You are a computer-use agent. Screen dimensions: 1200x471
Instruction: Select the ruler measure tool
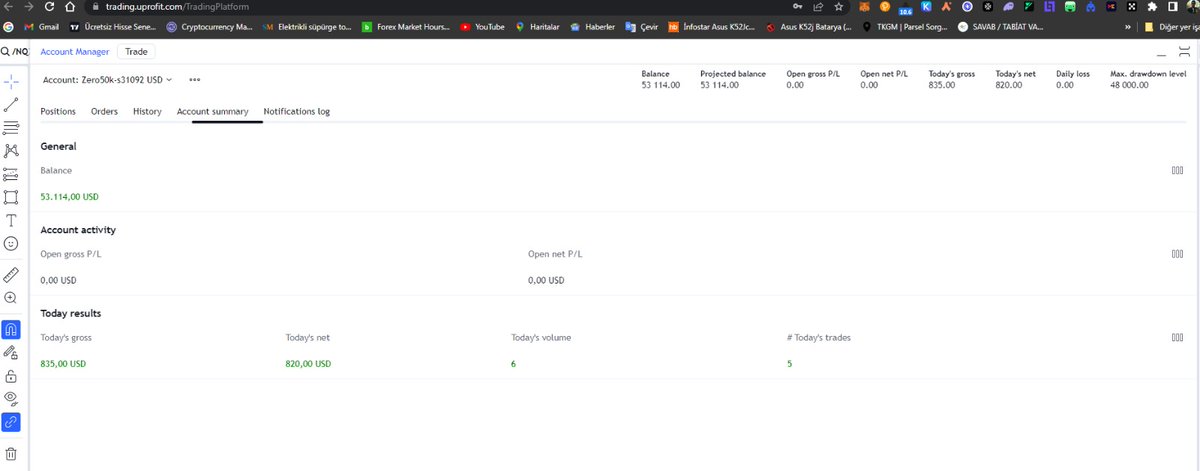(11, 274)
